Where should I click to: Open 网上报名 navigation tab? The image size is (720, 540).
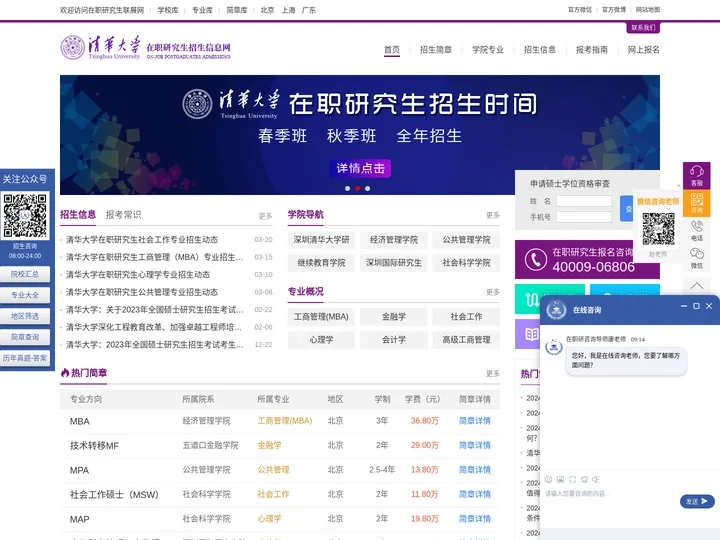tap(643, 50)
